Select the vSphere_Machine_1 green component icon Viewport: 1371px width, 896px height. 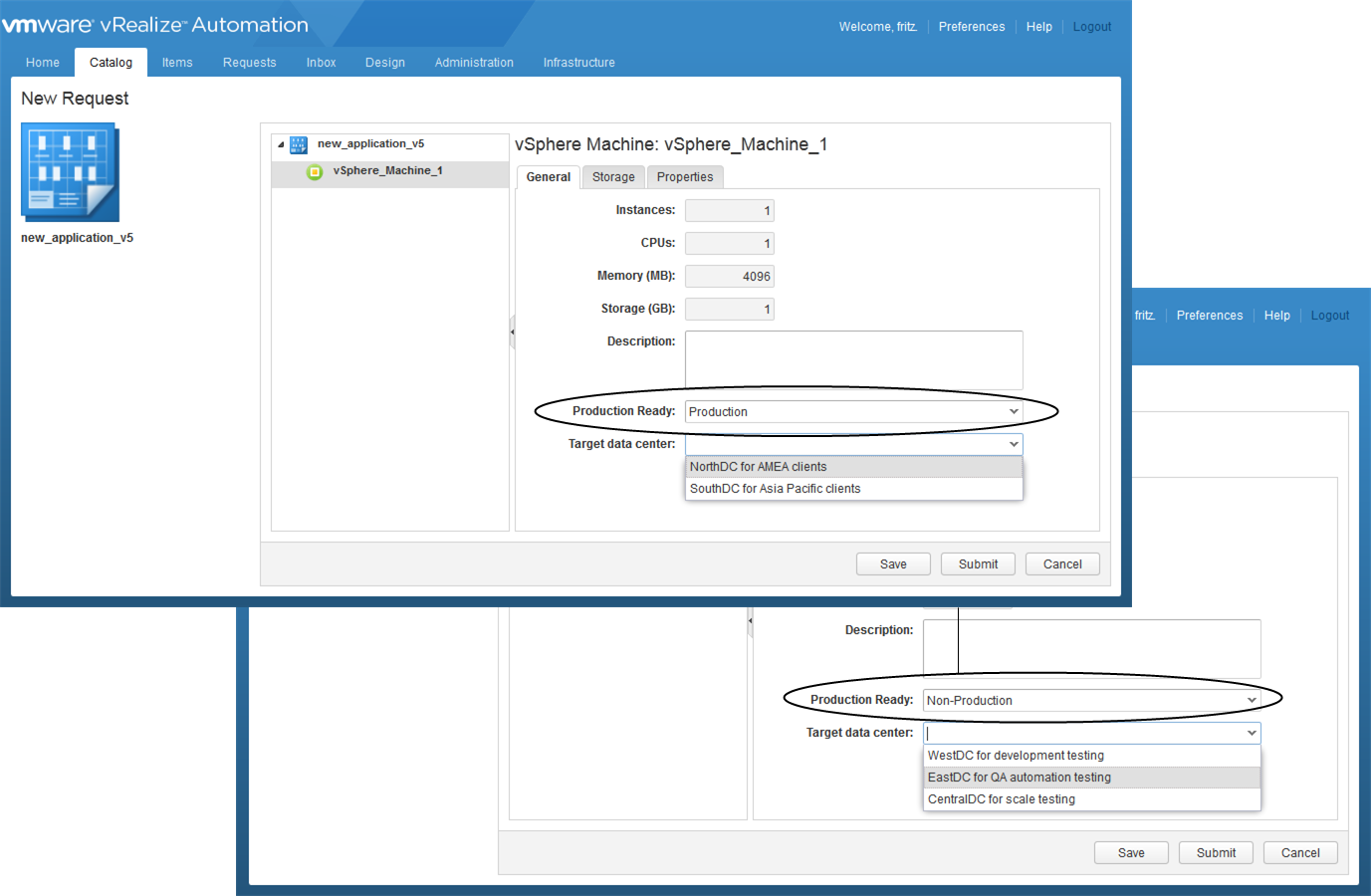[315, 171]
